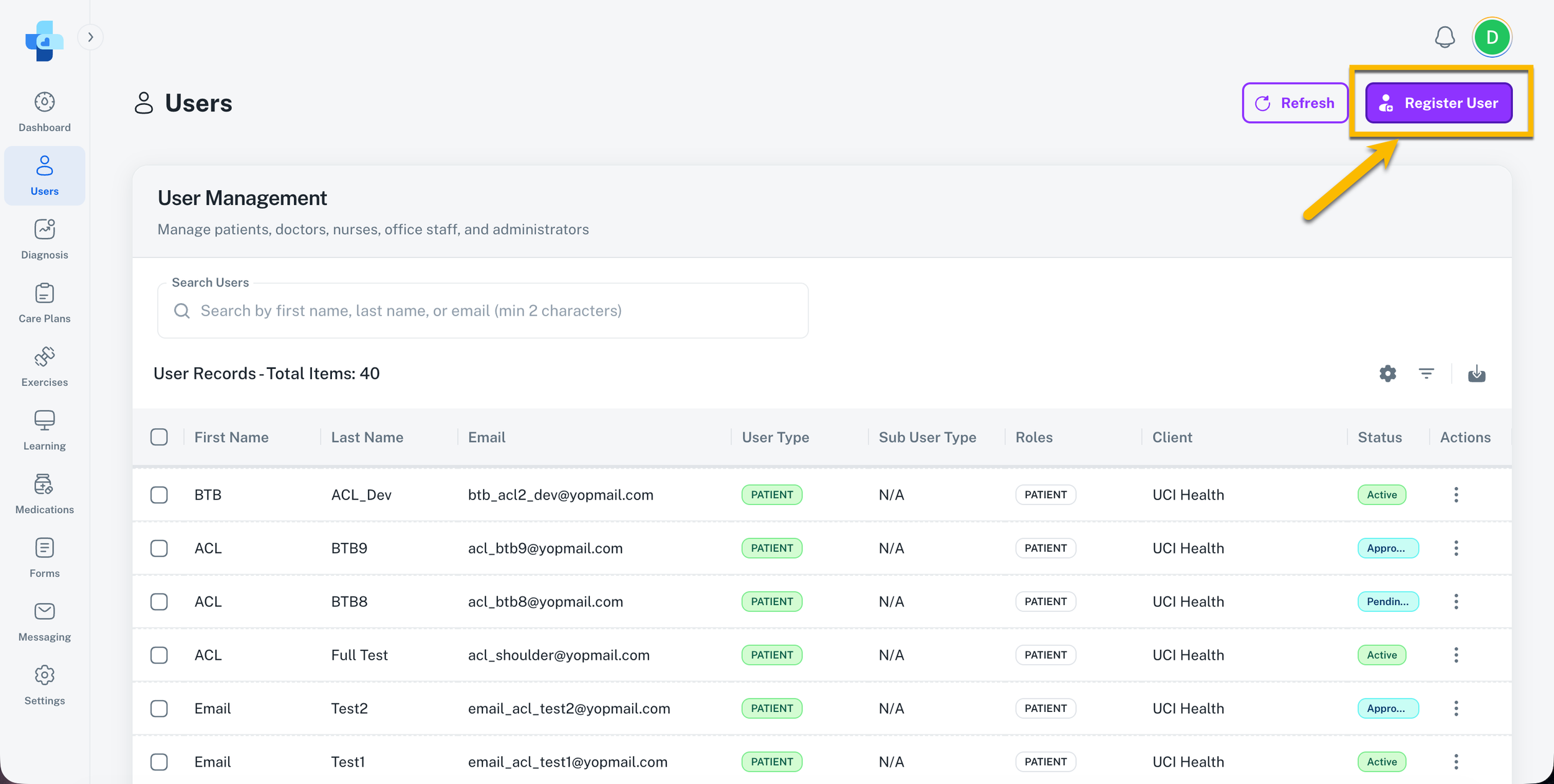
Task: Check the BTB ACL_Dev row checkbox
Action: click(159, 495)
